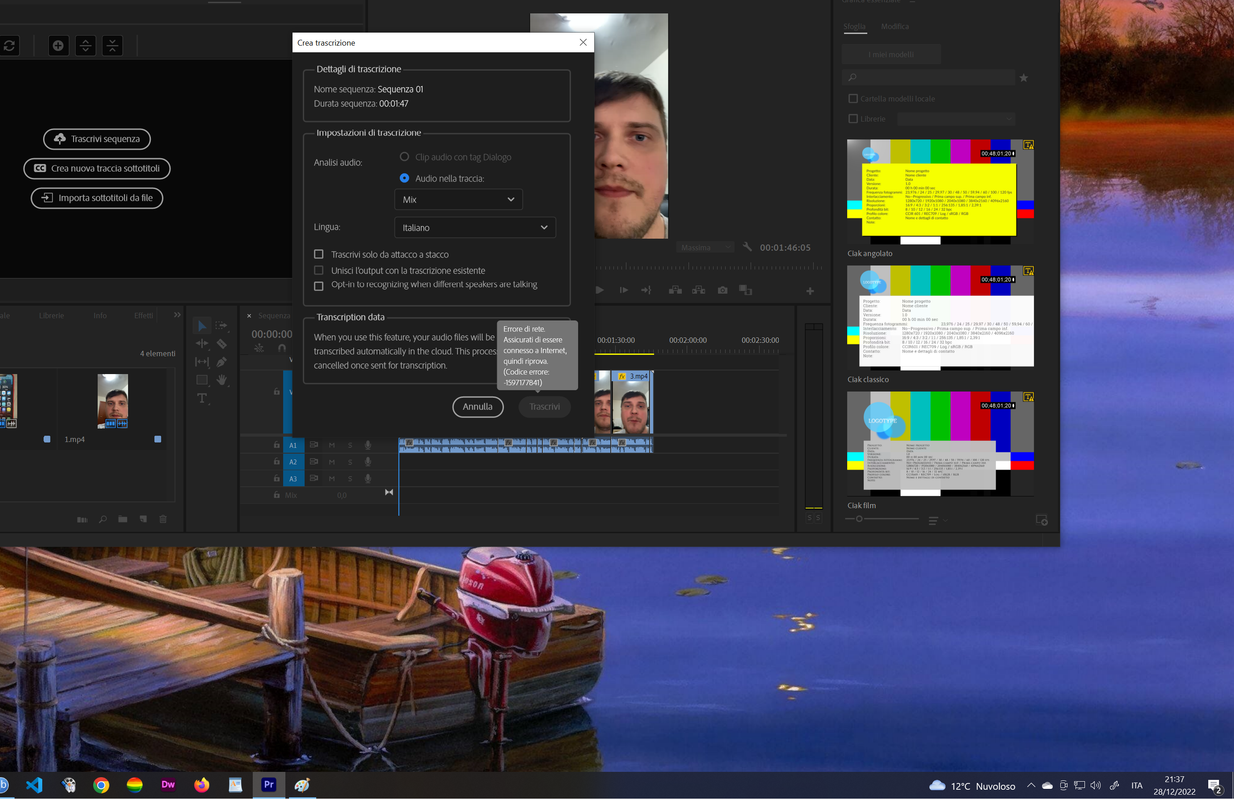
Task: Select the Slip tool
Action: [x=201, y=361]
